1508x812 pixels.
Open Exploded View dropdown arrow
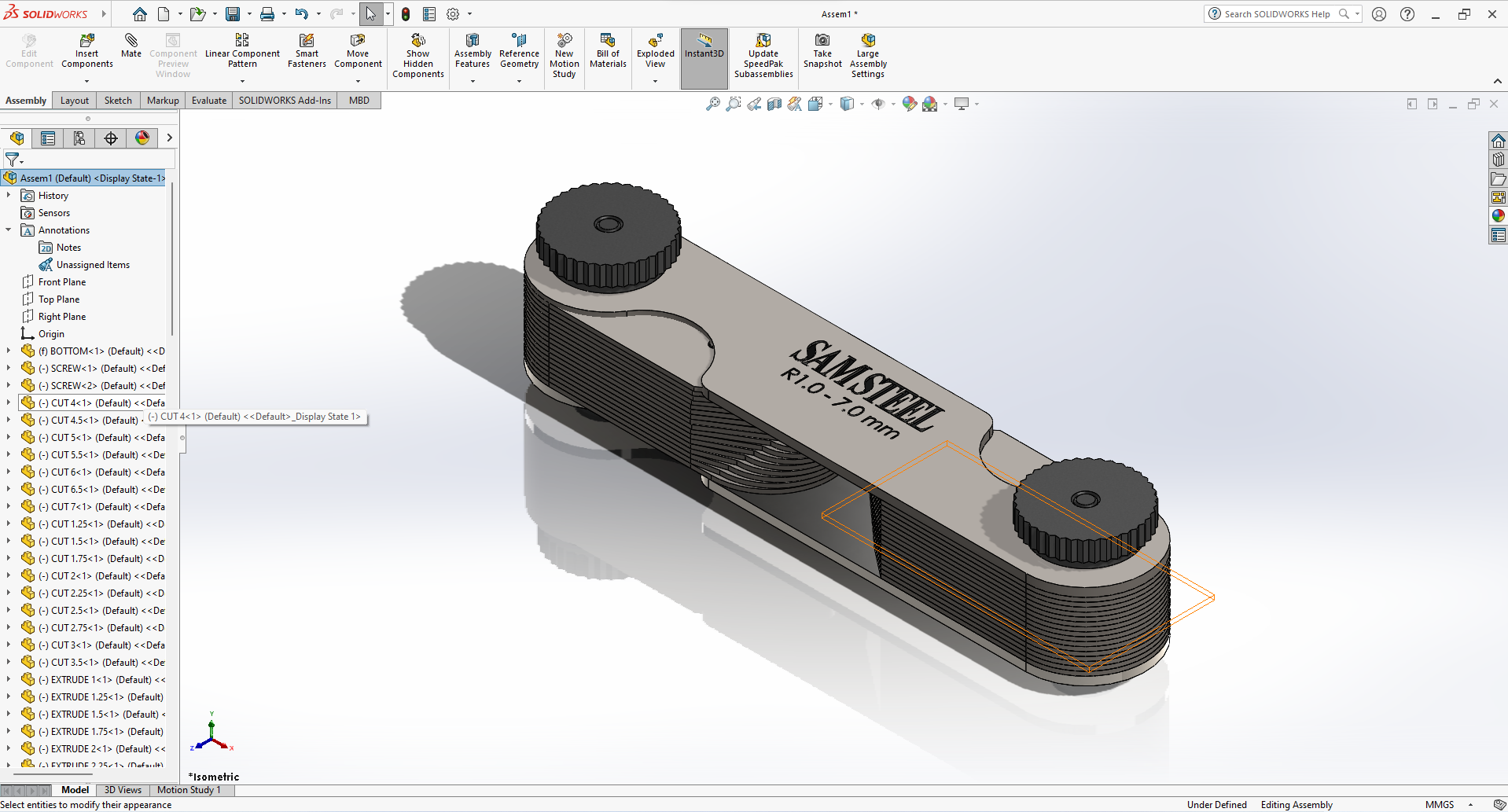[x=655, y=81]
